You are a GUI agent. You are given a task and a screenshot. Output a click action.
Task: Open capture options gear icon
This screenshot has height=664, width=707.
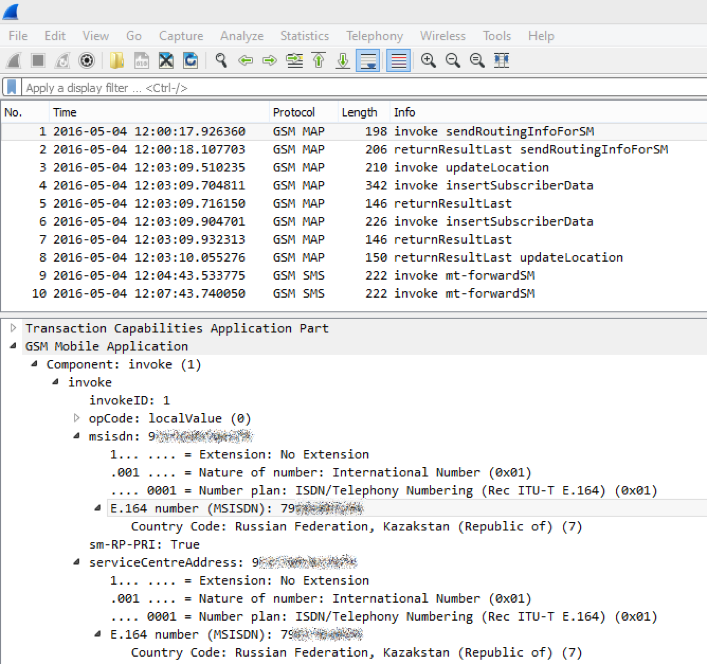pos(87,60)
